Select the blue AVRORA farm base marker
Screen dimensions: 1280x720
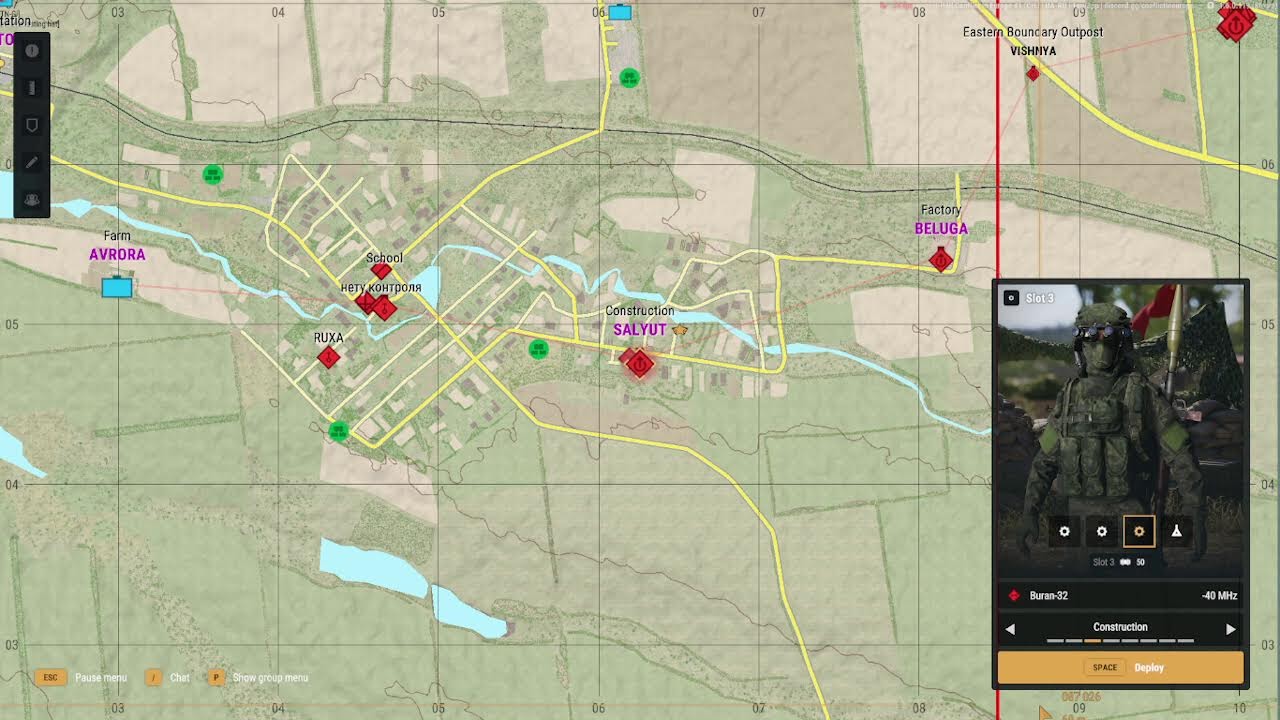click(x=117, y=288)
